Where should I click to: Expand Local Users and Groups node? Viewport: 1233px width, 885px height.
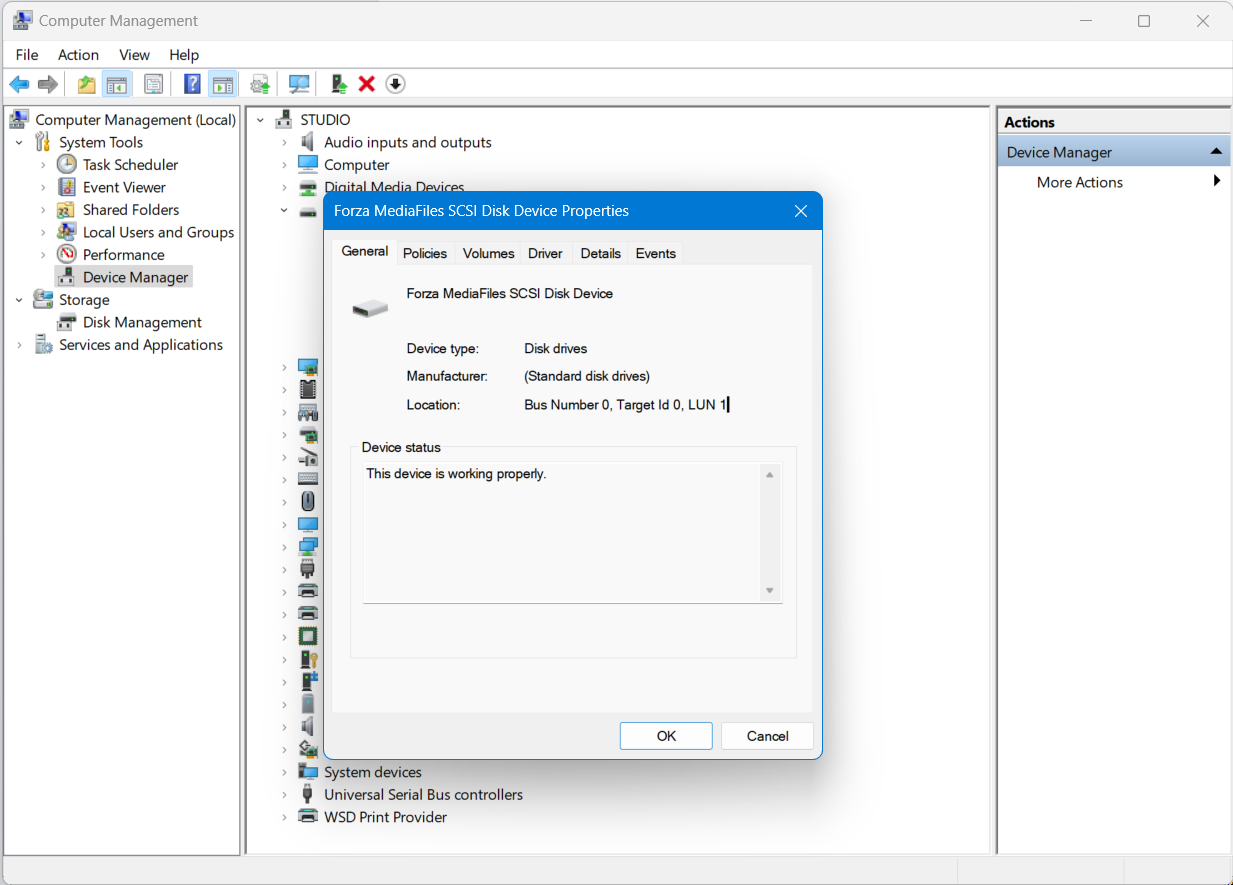[x=43, y=232]
